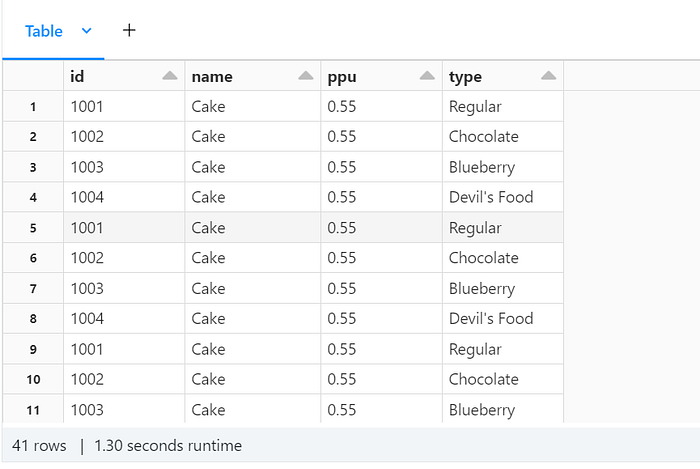The height and width of the screenshot is (469, 700).
Task: Open the Table tab dropdown chevron
Action: 86,31
